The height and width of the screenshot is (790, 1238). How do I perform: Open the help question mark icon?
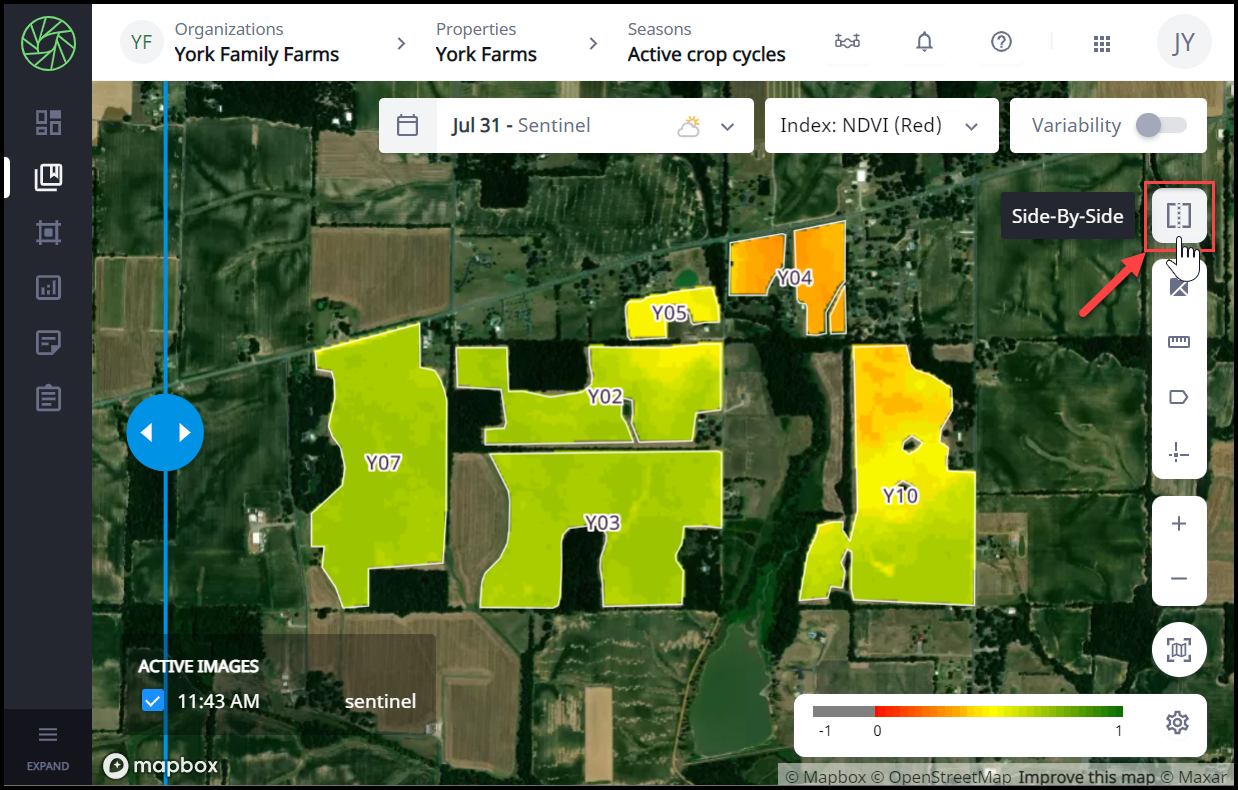pos(1001,42)
